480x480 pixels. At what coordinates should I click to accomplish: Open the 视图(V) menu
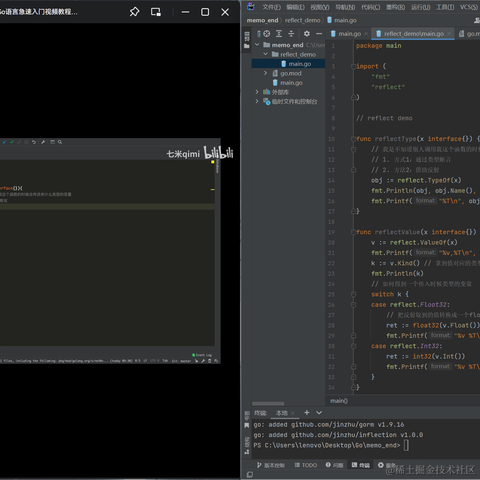tap(320, 7)
